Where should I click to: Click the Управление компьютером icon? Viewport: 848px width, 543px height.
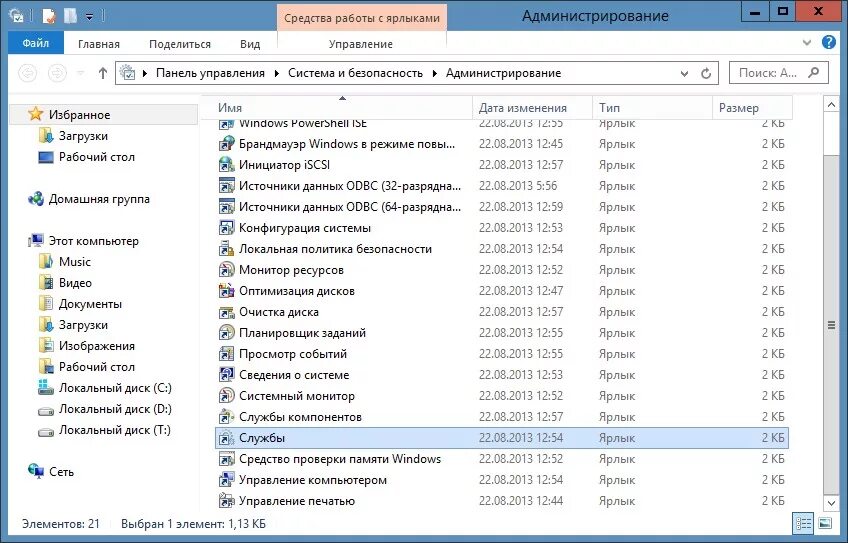click(x=226, y=480)
